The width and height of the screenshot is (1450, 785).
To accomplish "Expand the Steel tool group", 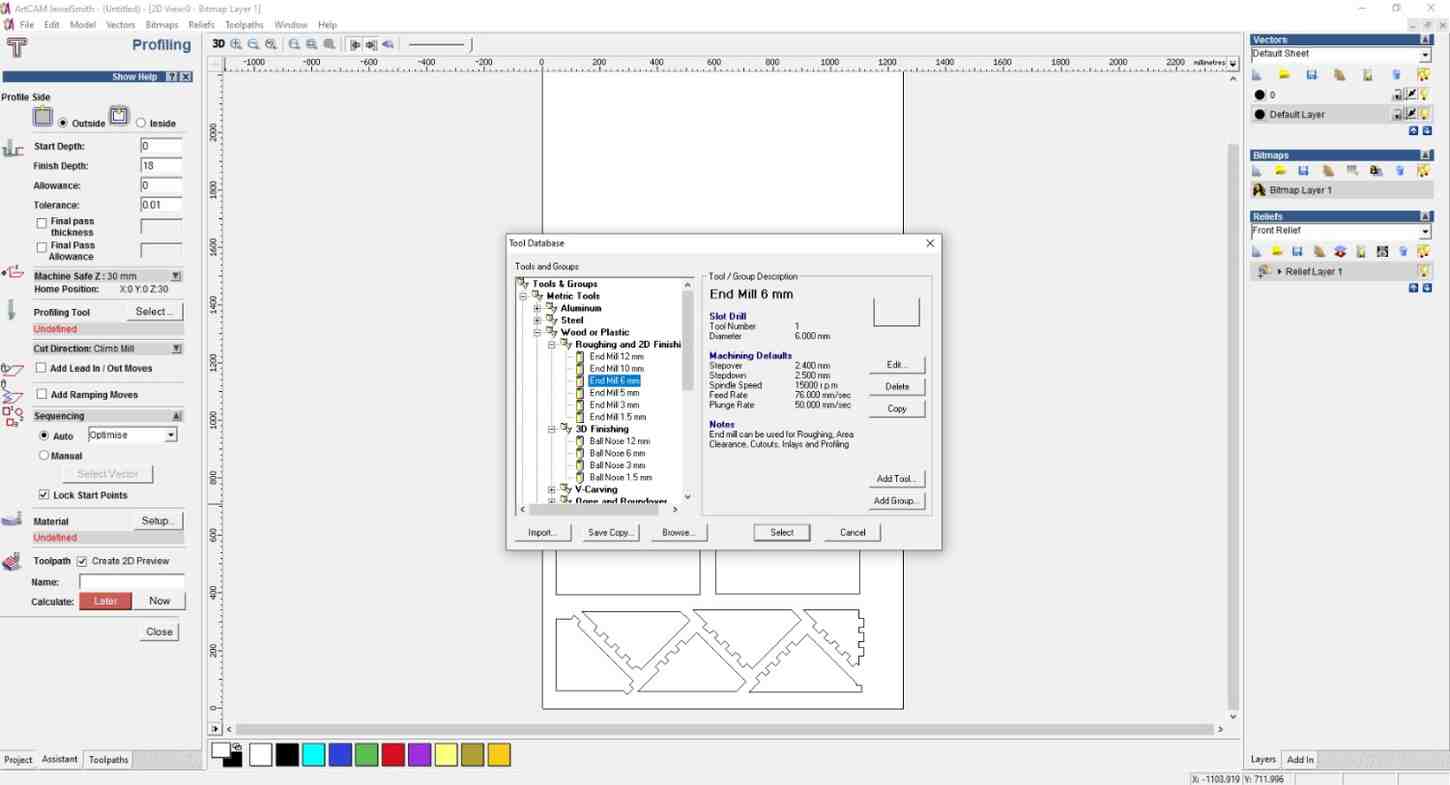I will pos(537,320).
